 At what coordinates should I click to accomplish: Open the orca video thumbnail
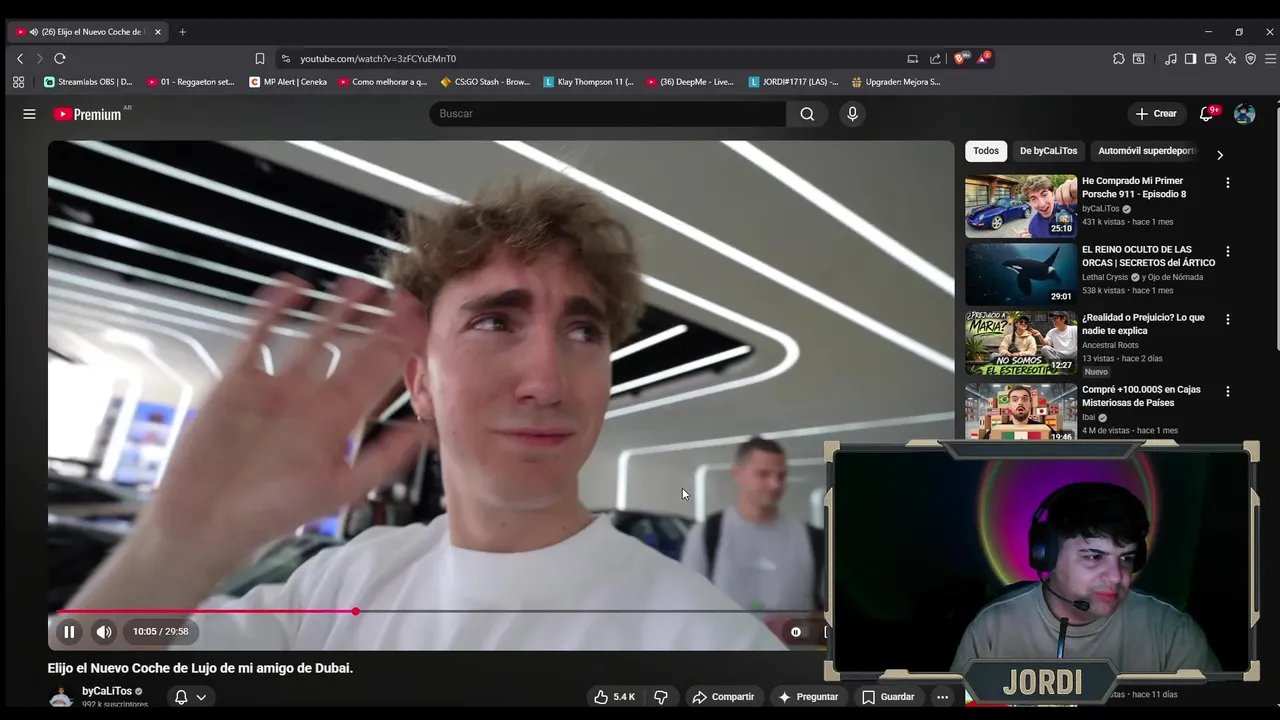[1020, 274]
